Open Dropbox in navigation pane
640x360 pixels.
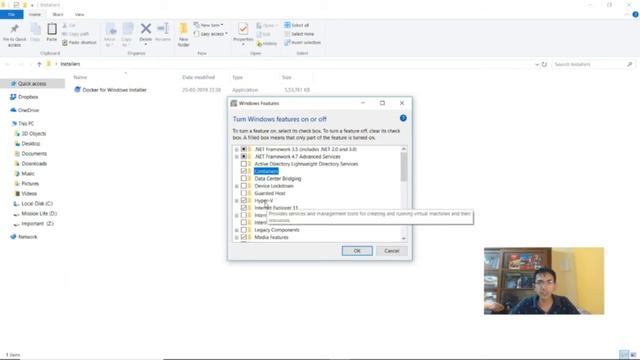click(x=24, y=97)
